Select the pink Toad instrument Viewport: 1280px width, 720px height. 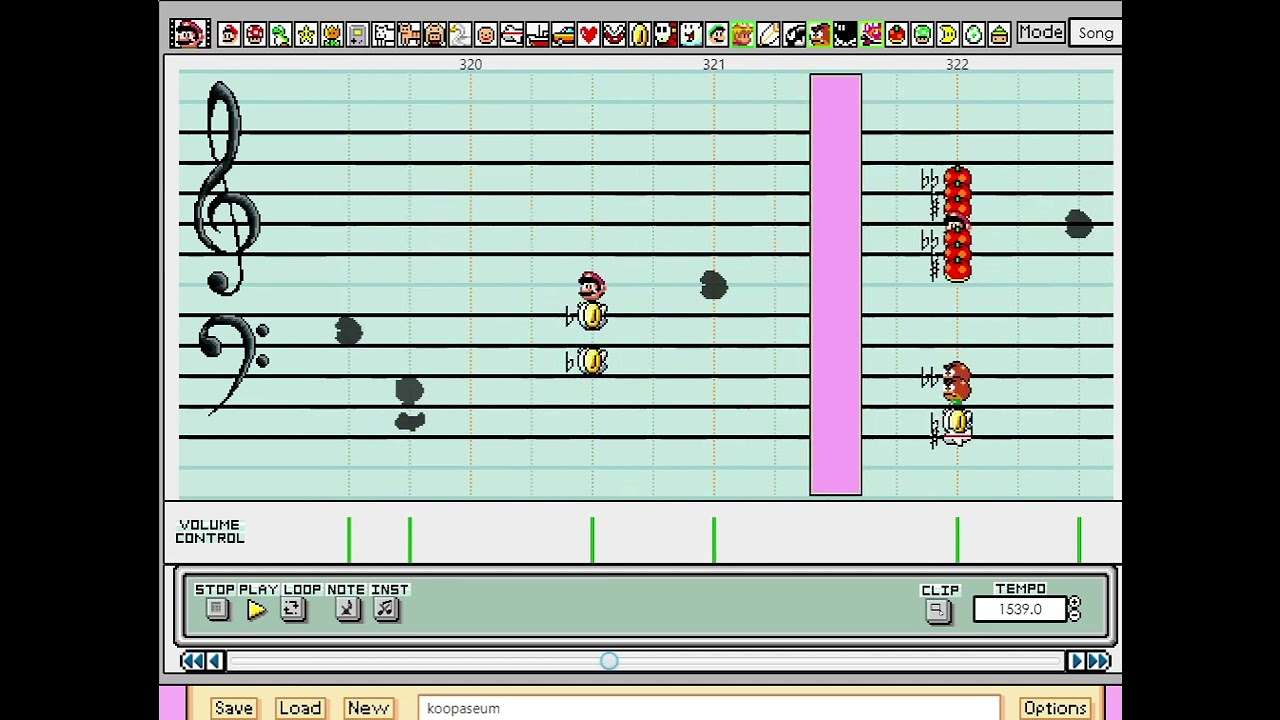tap(870, 35)
